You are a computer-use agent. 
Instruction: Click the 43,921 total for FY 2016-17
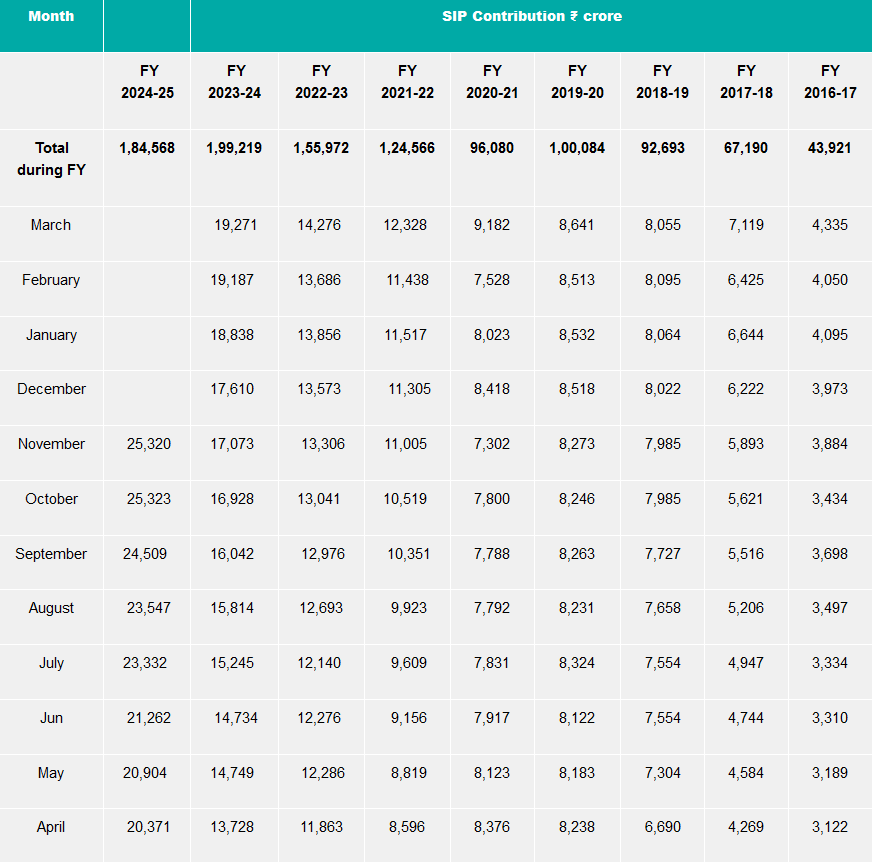pos(830,148)
